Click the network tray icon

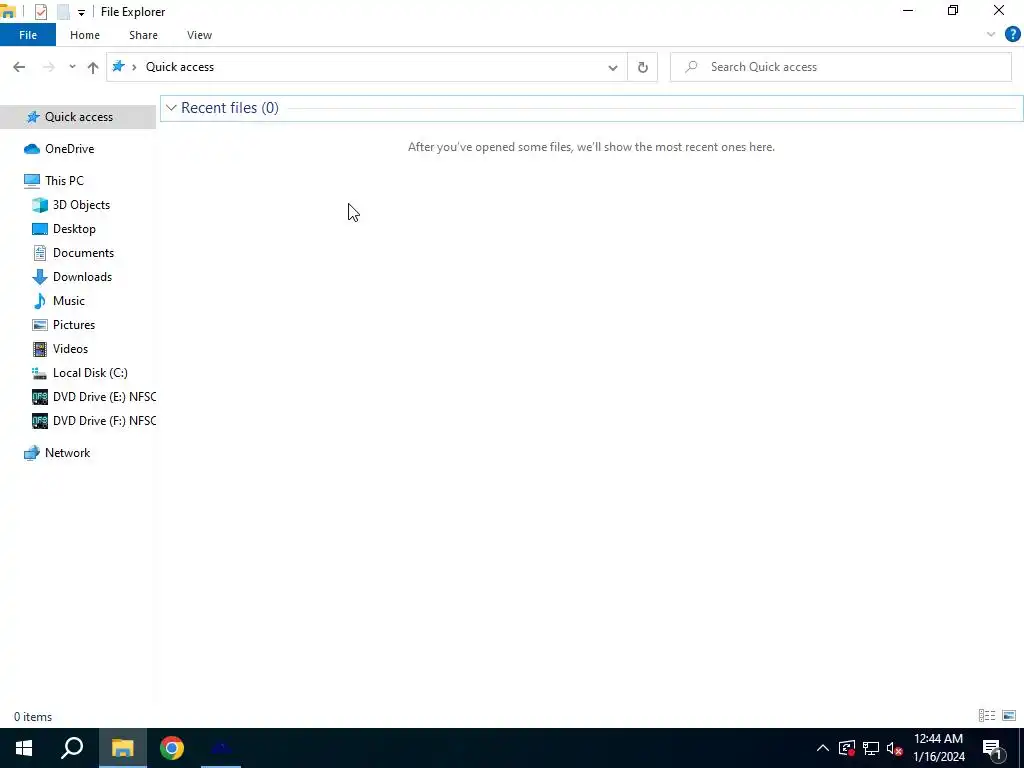871,748
